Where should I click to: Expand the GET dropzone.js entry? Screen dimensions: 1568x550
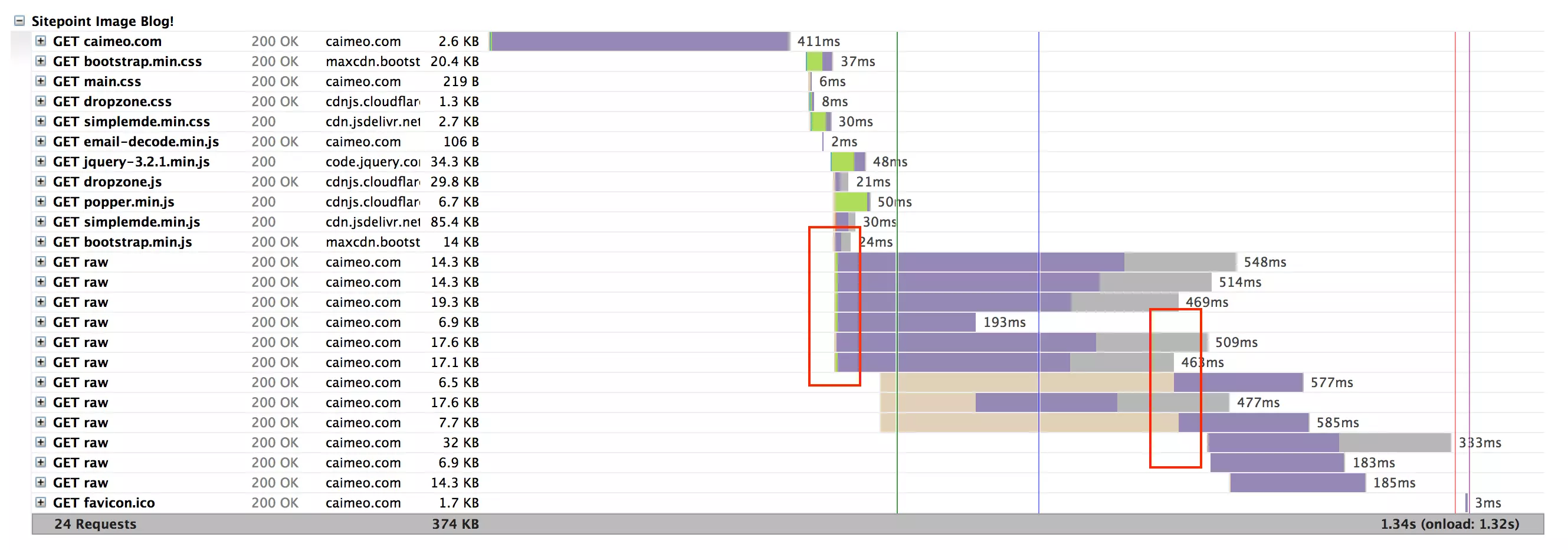point(41,182)
